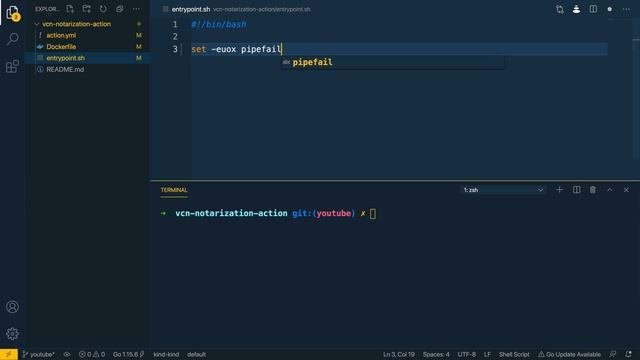
Task: Create a new file in Explorer
Action: (70, 9)
